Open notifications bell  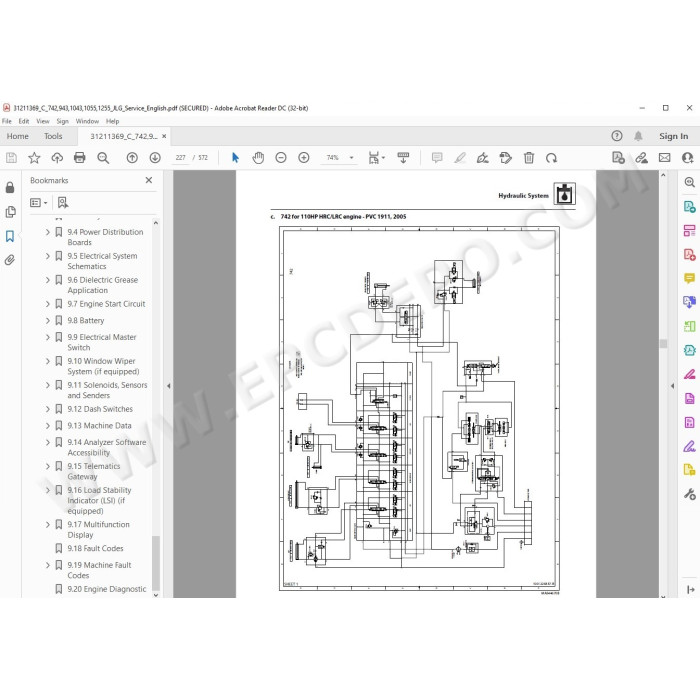click(638, 136)
